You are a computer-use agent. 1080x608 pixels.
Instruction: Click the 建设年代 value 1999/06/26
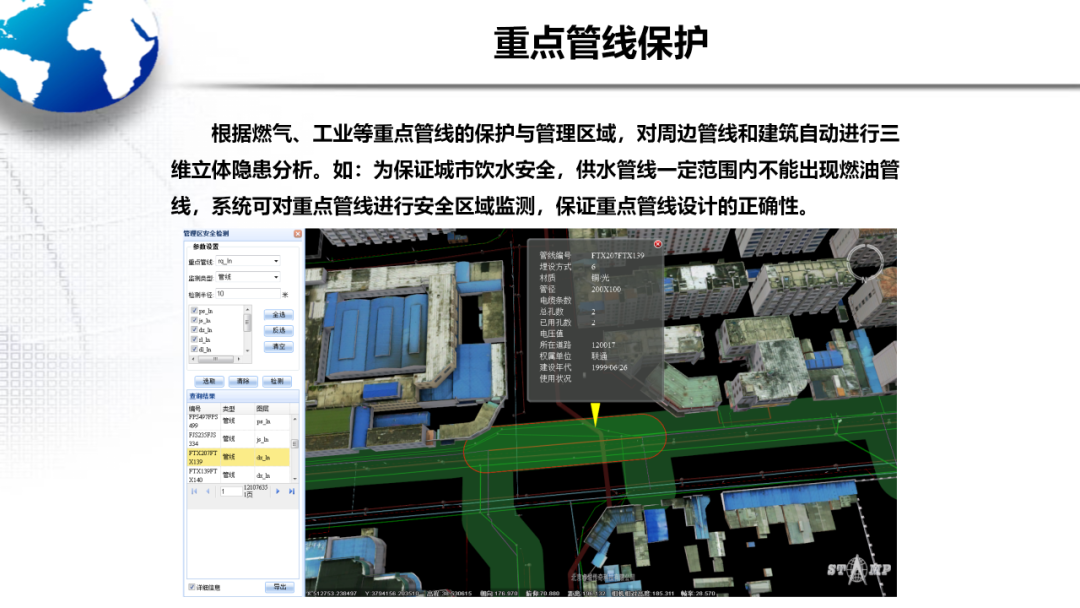[610, 368]
